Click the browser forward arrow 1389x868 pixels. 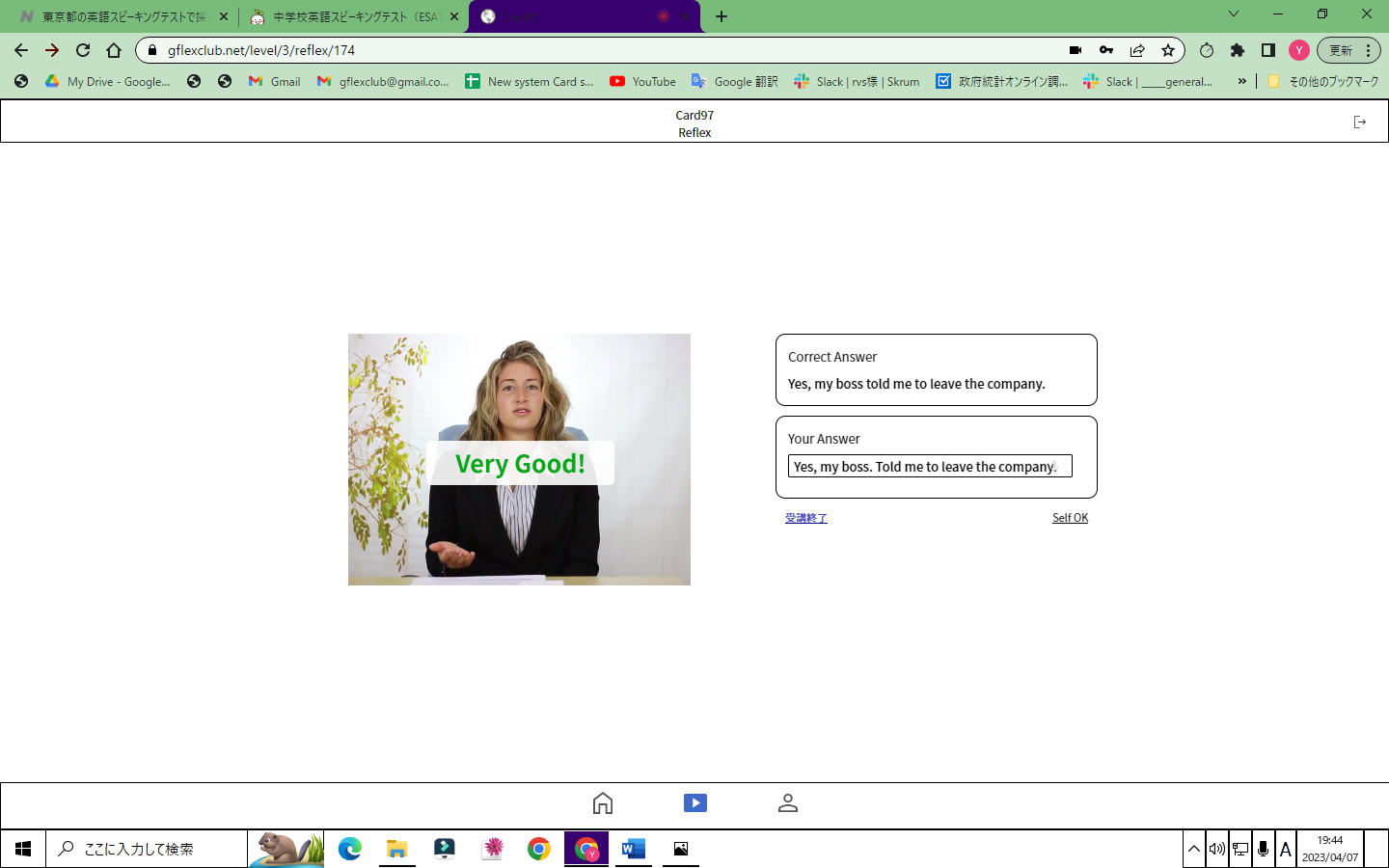52,50
